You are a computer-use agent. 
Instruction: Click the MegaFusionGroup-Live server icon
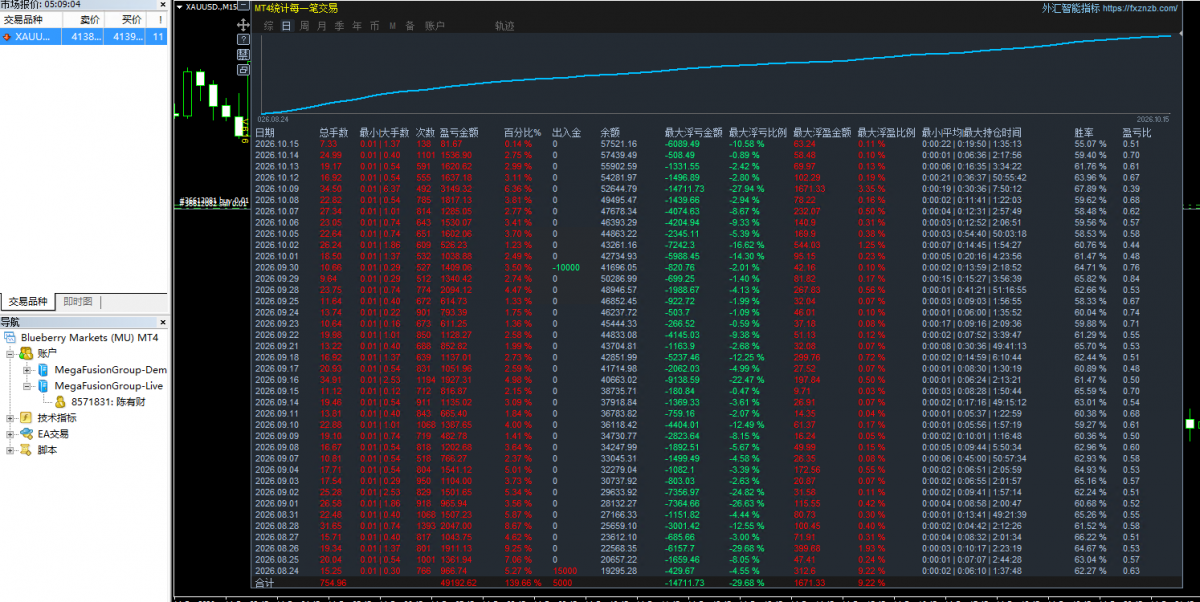coord(43,386)
